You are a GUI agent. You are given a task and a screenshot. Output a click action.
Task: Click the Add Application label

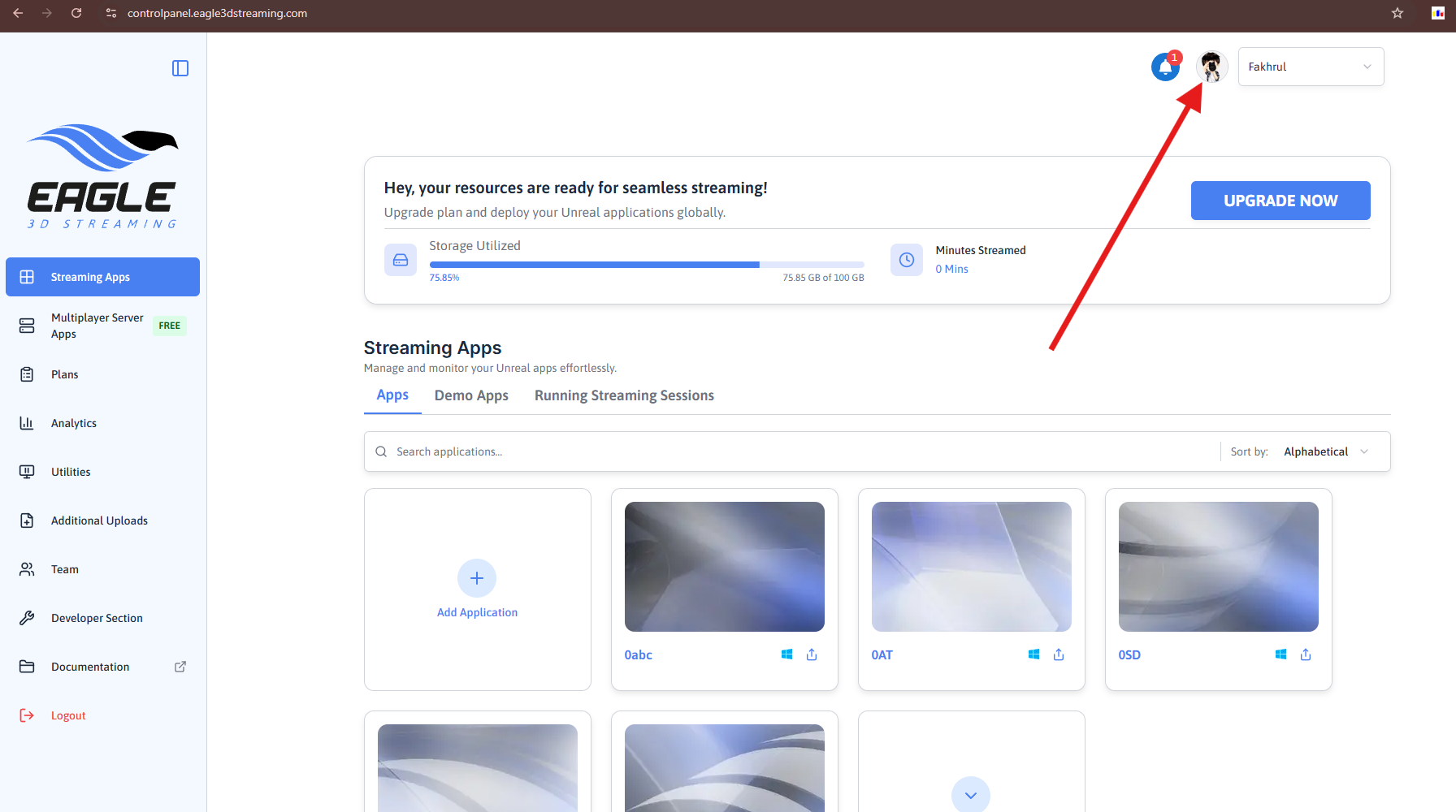tap(477, 612)
